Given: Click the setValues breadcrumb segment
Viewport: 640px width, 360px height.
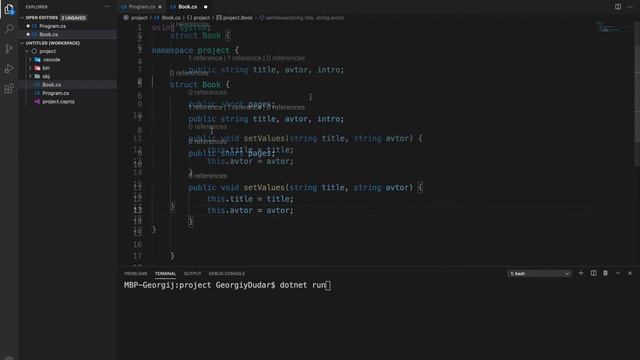Looking at the screenshot, I should pos(304,18).
